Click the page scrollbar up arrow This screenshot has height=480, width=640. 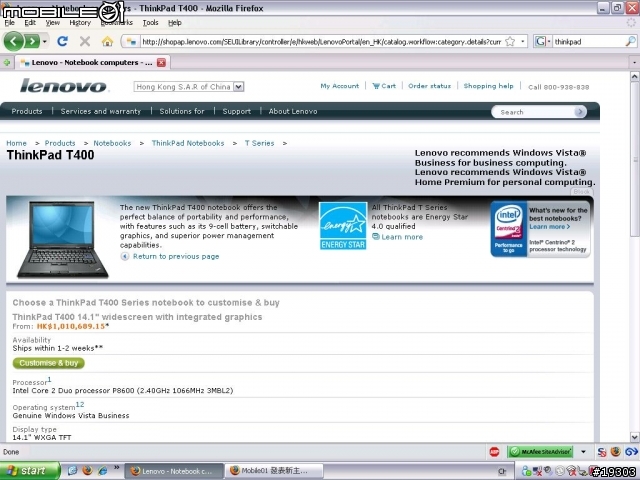(x=635, y=76)
